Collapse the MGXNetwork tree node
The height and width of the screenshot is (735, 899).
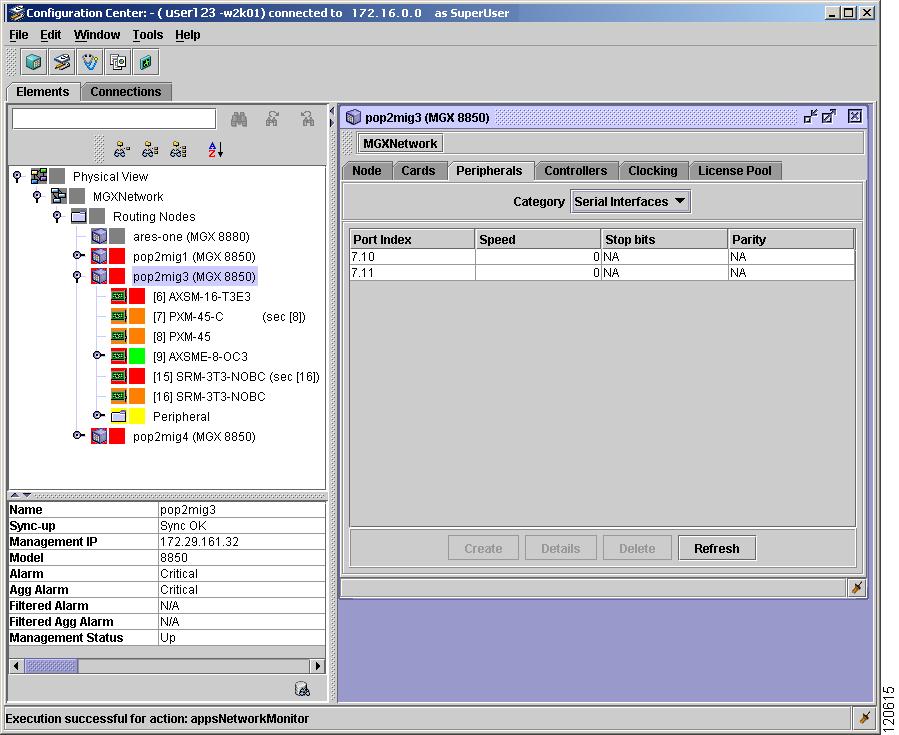[x=37, y=196]
